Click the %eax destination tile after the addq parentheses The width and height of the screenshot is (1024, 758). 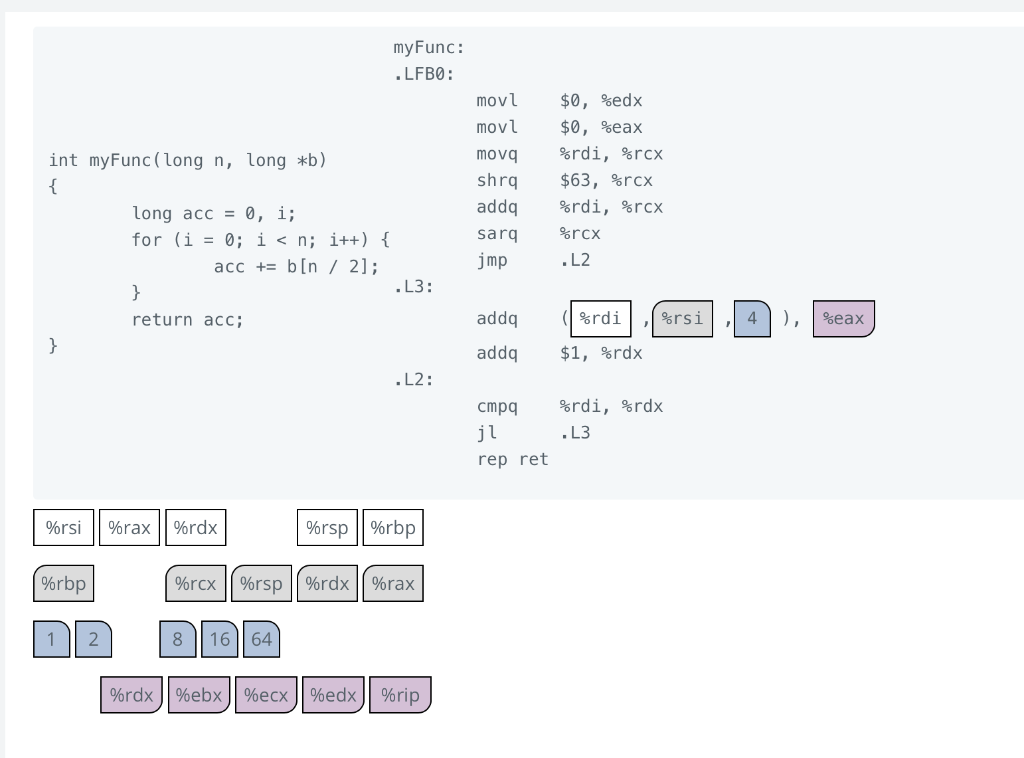click(843, 318)
